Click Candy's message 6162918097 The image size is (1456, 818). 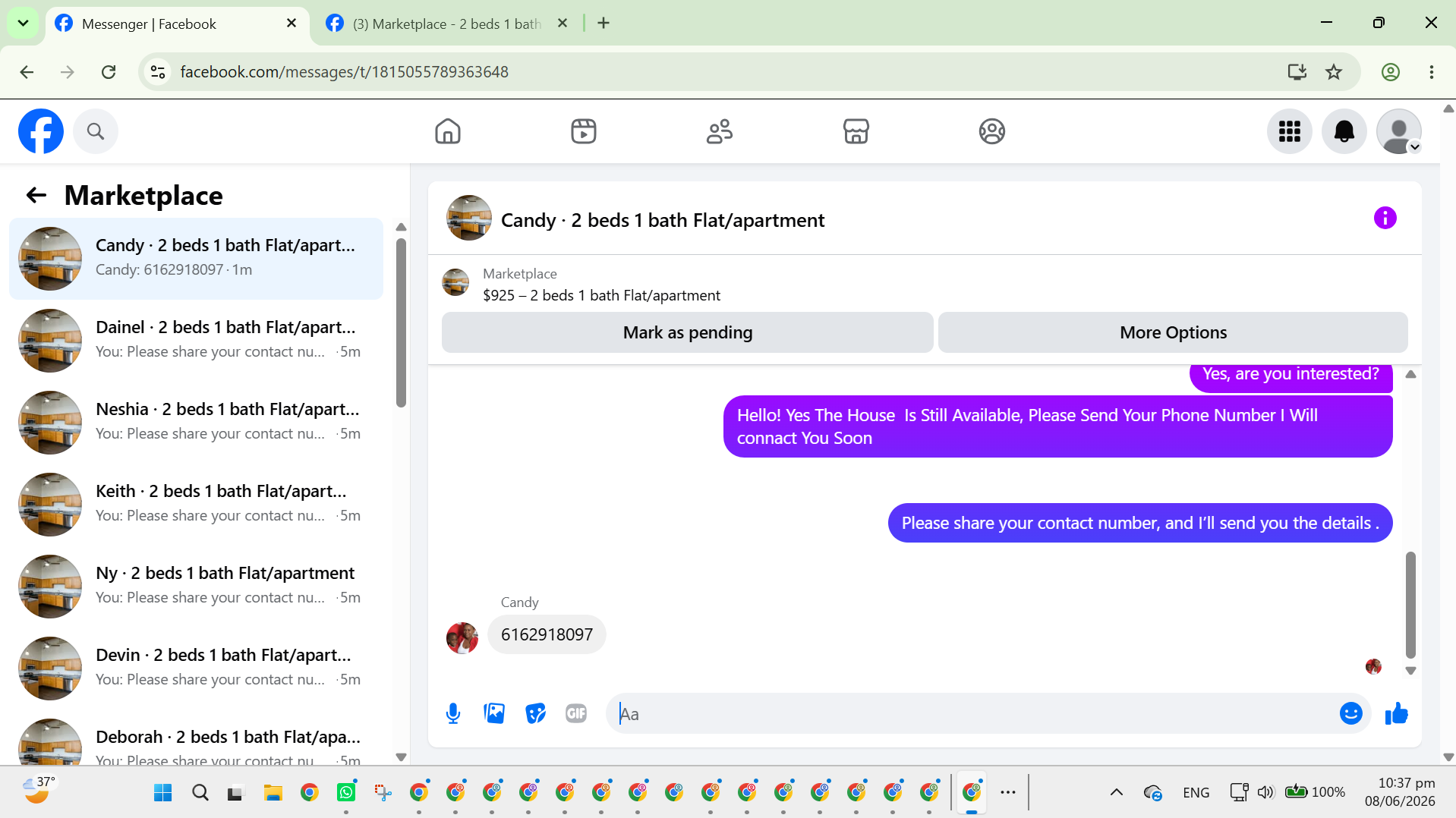(x=547, y=634)
